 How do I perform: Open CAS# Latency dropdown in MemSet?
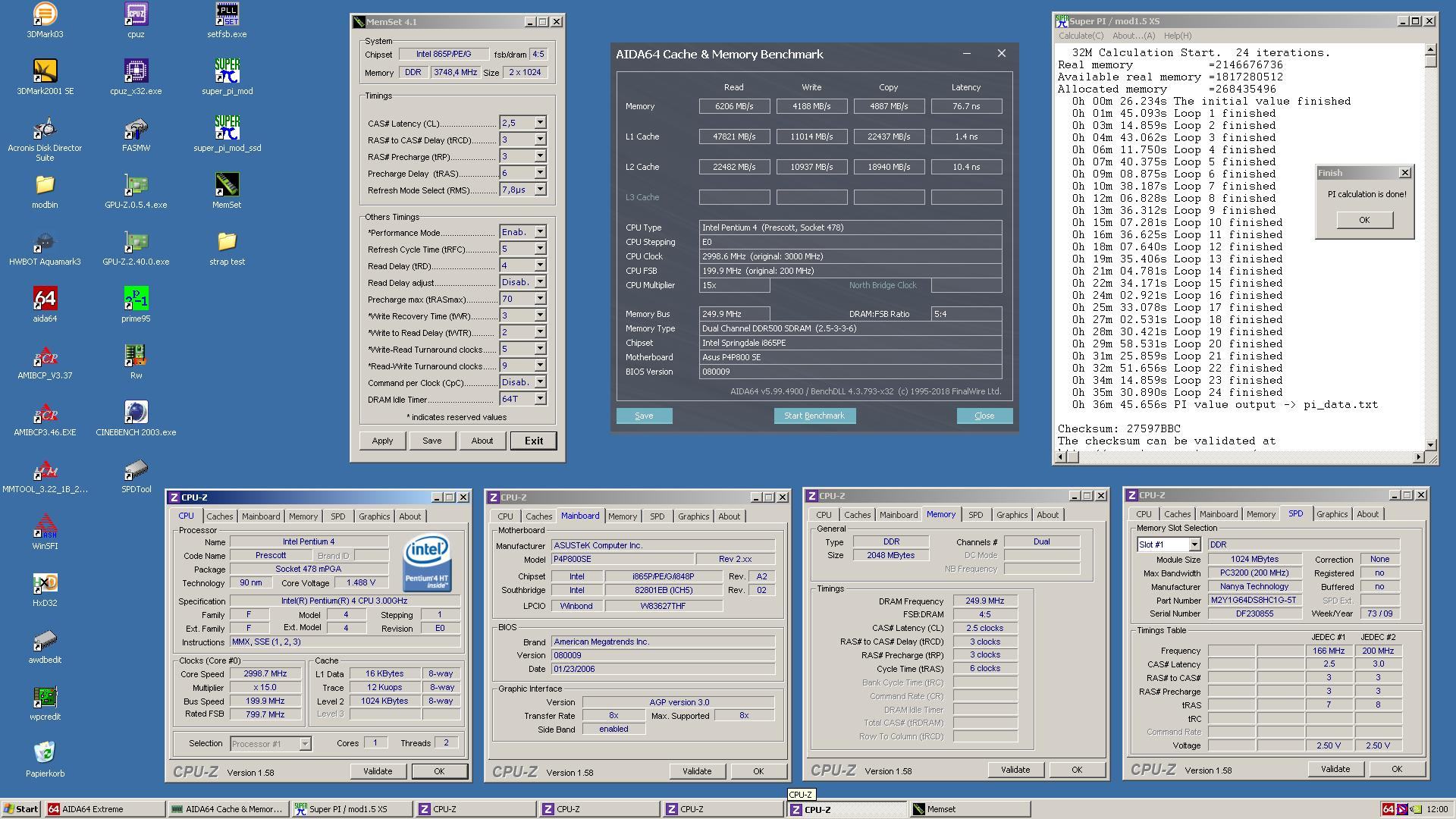(540, 123)
